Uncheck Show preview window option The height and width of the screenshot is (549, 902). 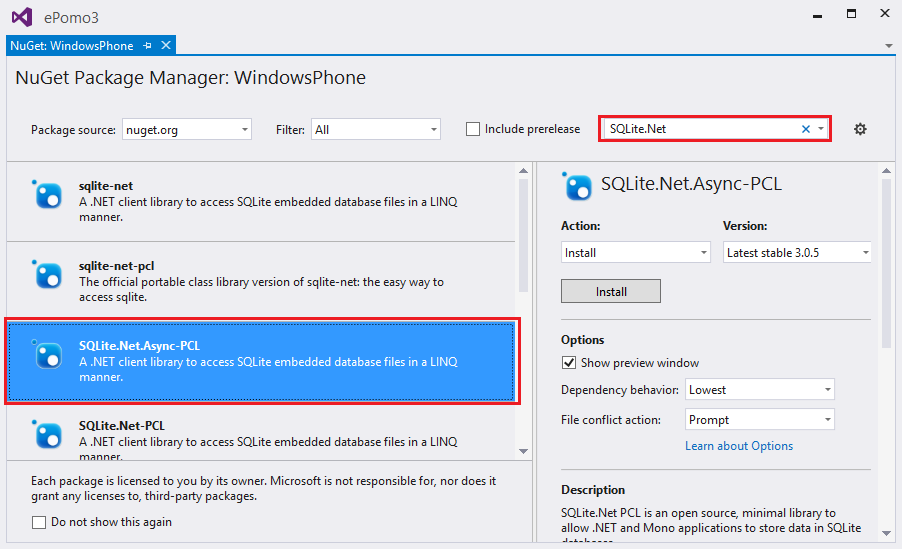pos(569,363)
